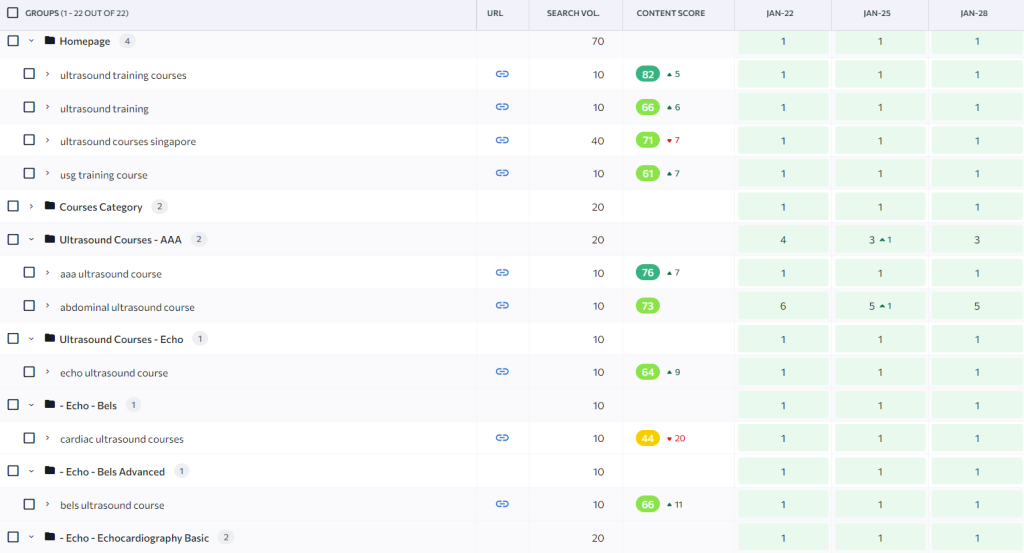Open URL link for usg training course
The width and height of the screenshot is (1024, 553).
point(502,173)
